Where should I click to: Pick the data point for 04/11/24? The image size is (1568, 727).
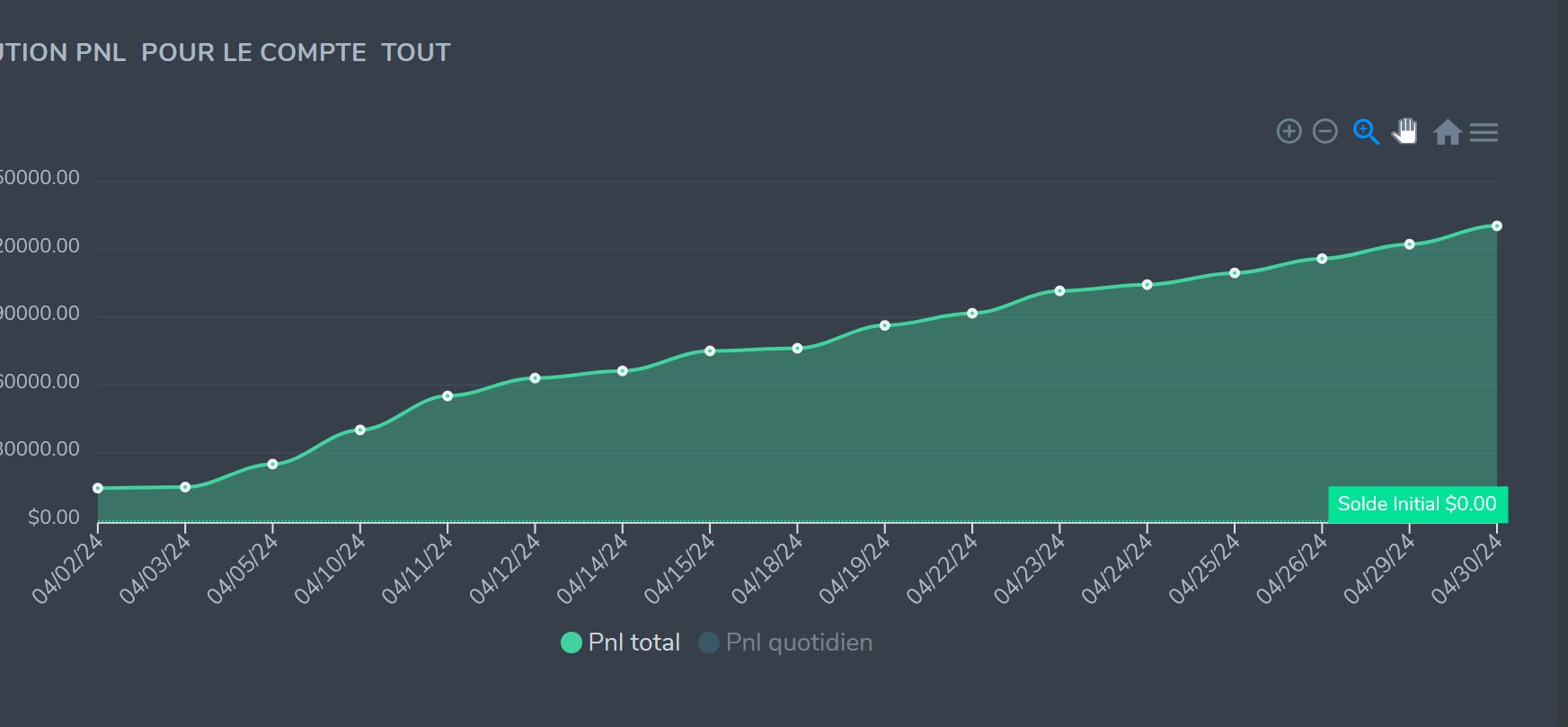(447, 396)
